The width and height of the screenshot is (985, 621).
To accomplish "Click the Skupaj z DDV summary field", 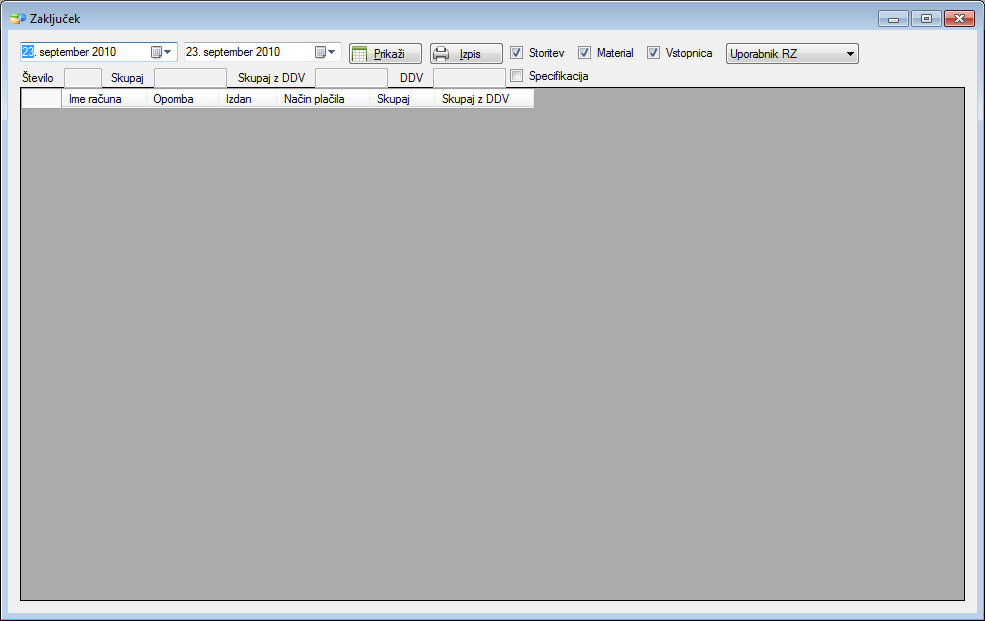I will 351,78.
